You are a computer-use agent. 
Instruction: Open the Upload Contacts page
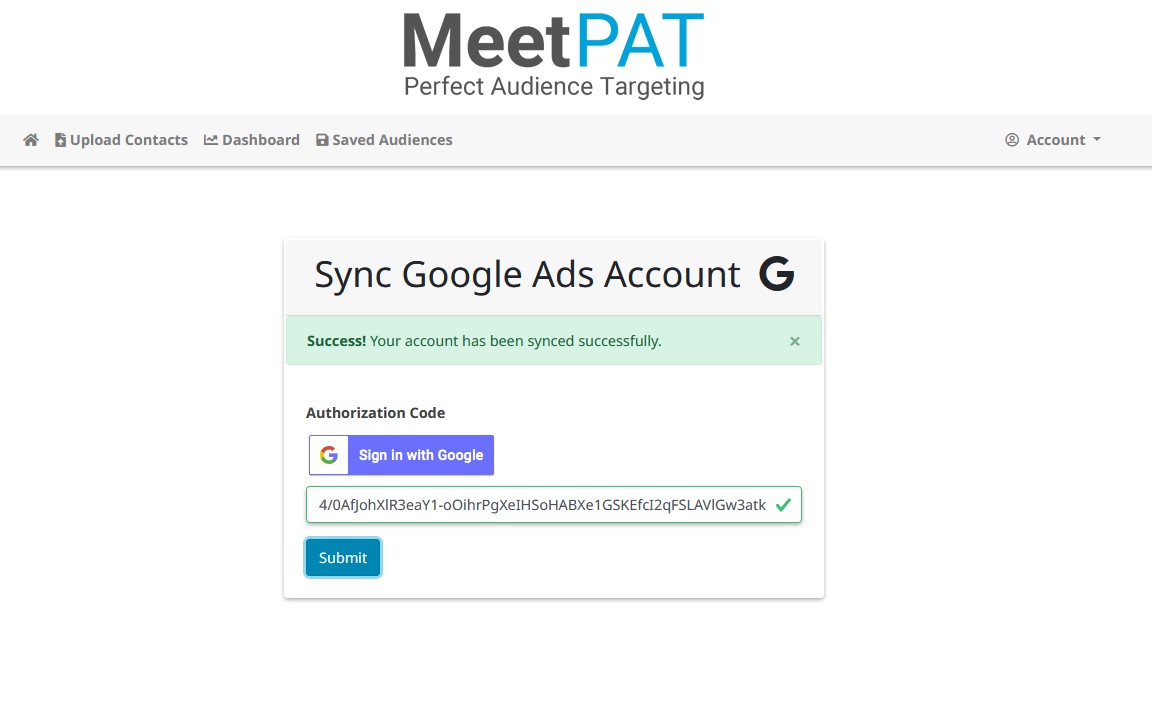[129, 140]
